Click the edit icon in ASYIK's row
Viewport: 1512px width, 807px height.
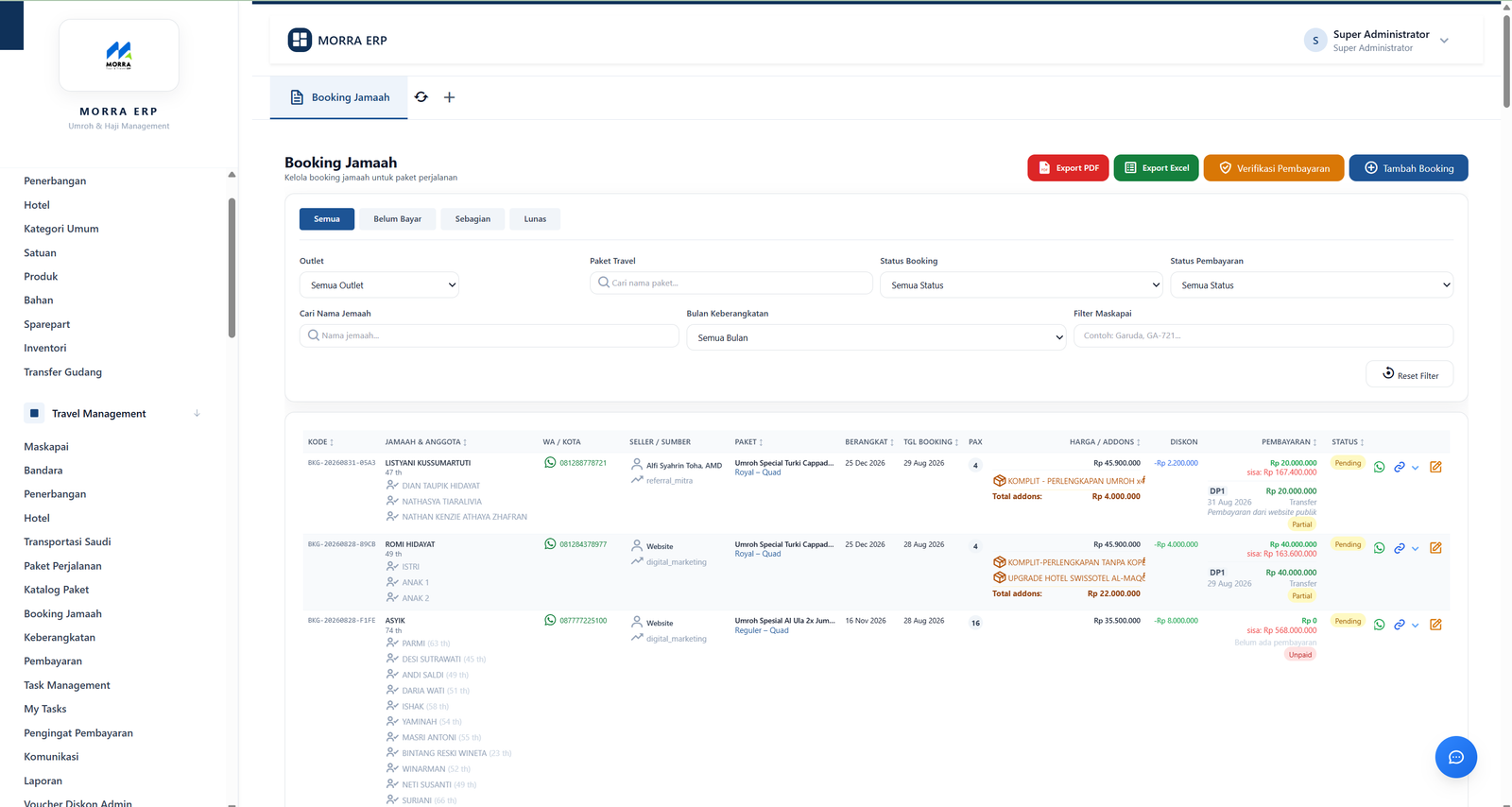point(1435,625)
